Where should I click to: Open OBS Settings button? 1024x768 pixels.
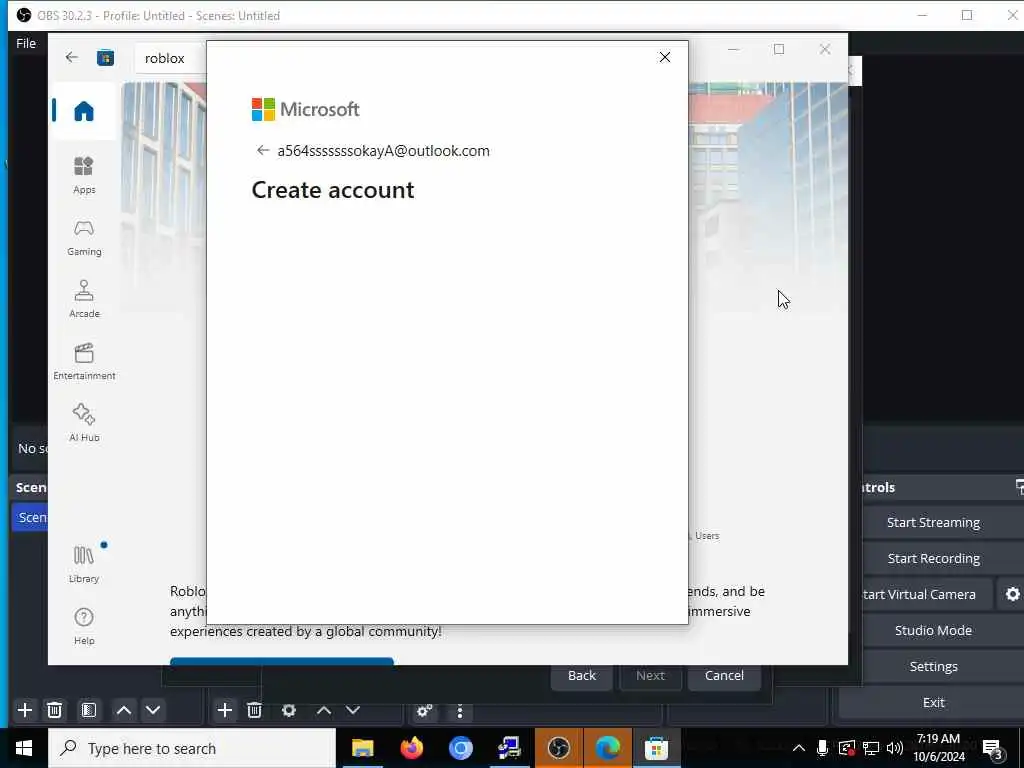pyautogui.click(x=933, y=666)
